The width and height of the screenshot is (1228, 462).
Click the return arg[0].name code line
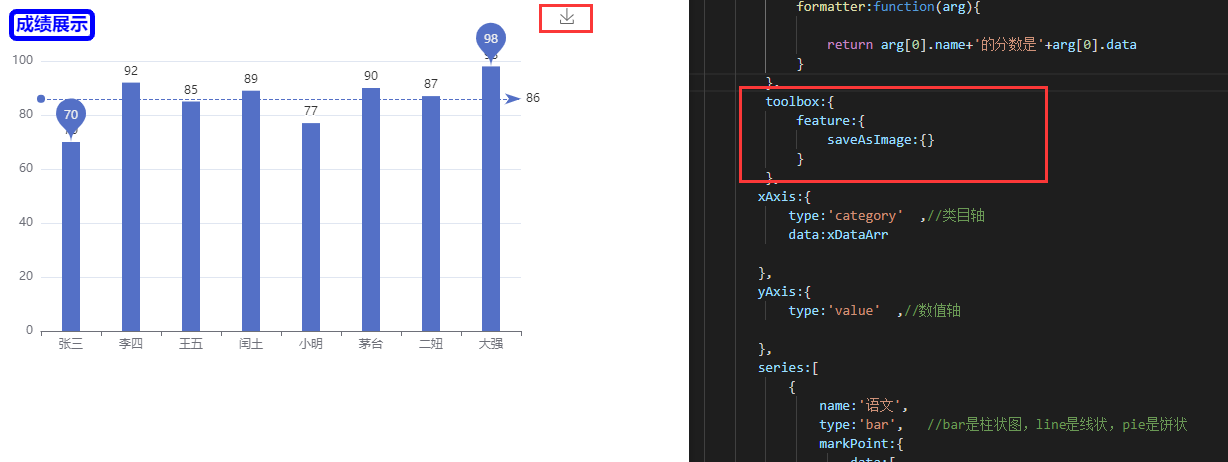[x=982, y=45]
